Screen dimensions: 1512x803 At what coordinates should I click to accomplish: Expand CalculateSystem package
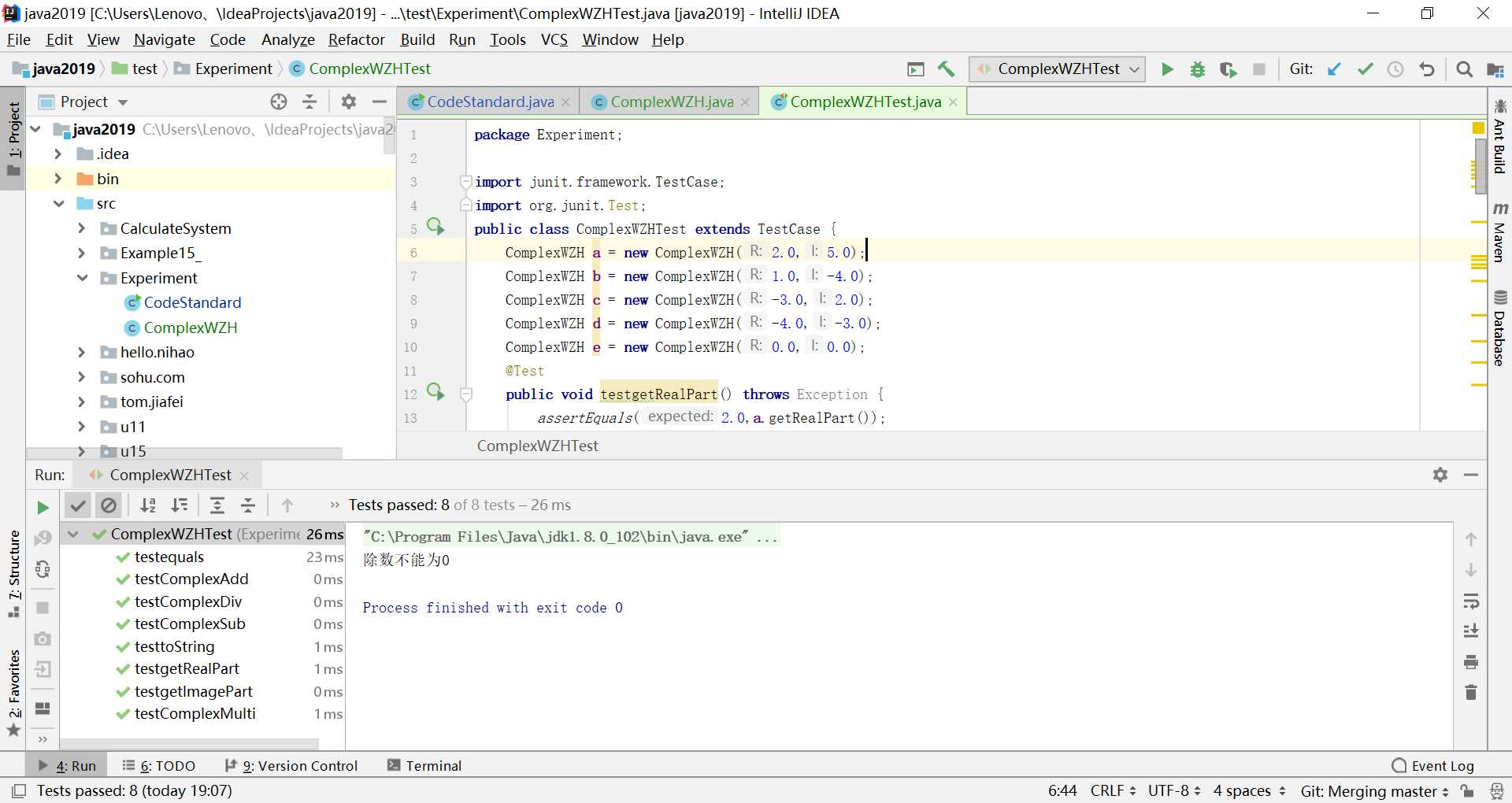pos(81,228)
